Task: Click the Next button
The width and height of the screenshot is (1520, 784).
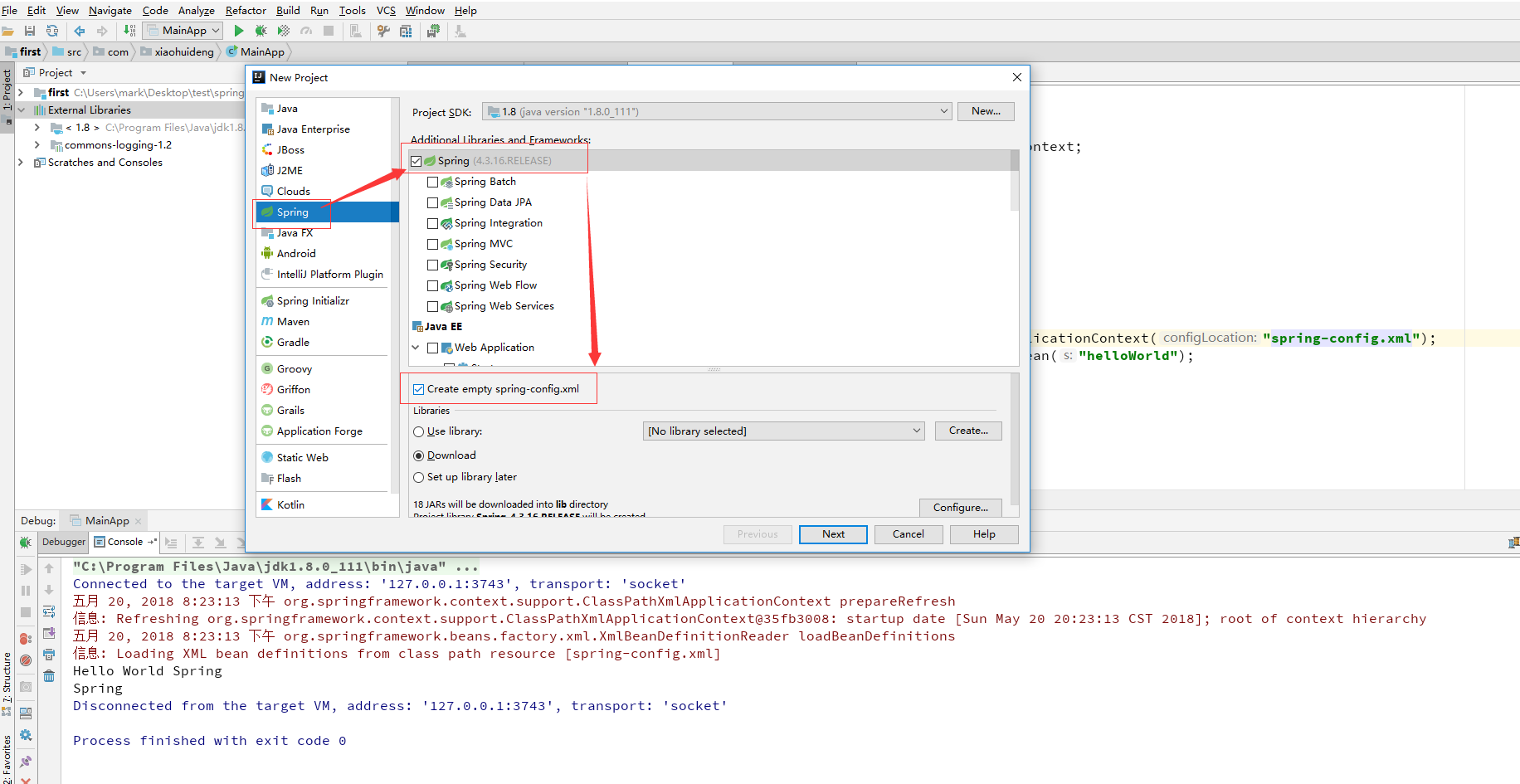Action: click(833, 534)
